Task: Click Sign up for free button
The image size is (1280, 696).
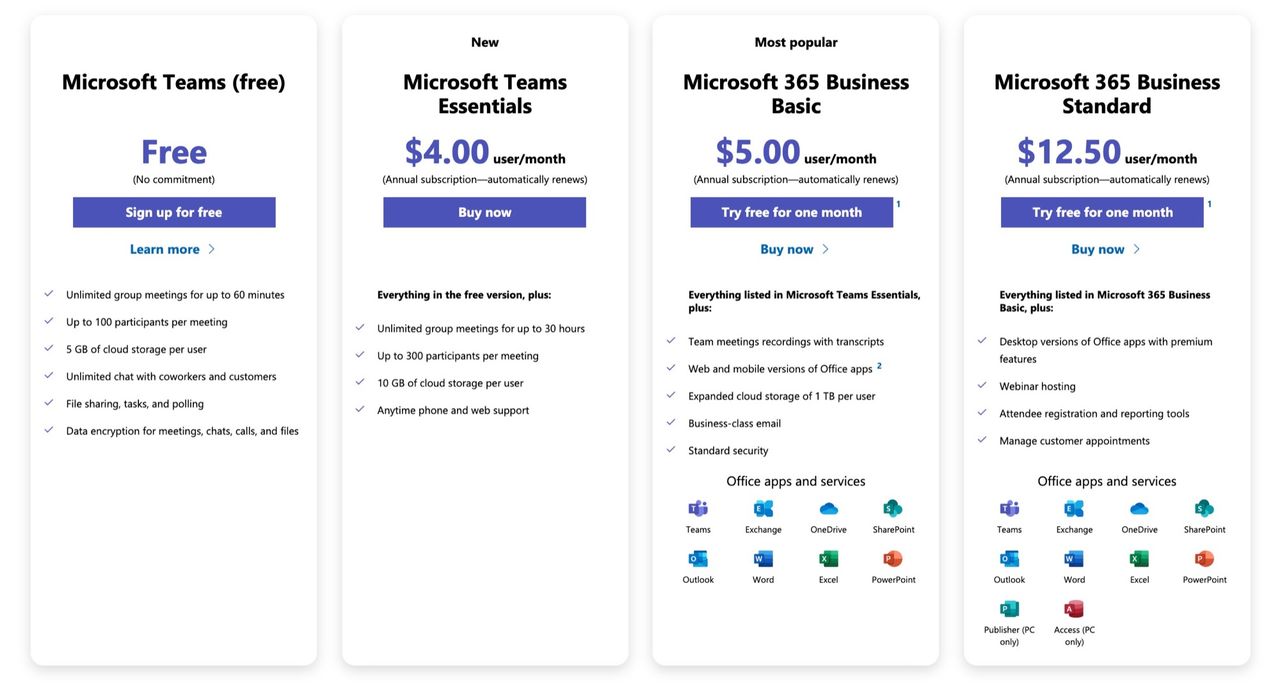Action: click(174, 212)
